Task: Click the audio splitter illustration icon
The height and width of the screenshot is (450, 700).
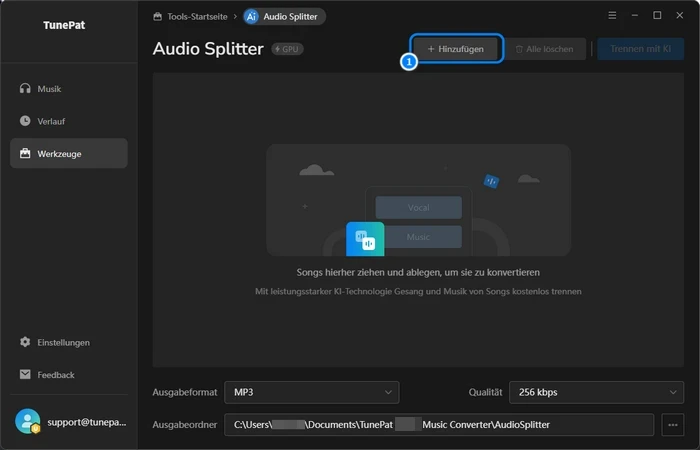Action: 365,239
